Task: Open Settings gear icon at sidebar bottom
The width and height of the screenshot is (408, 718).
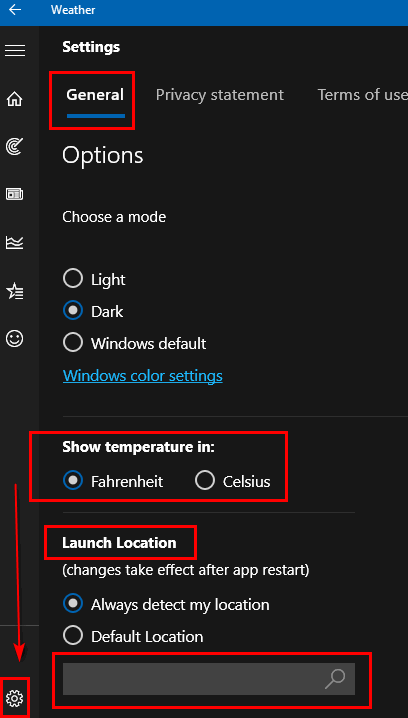Action: pyautogui.click(x=15, y=697)
